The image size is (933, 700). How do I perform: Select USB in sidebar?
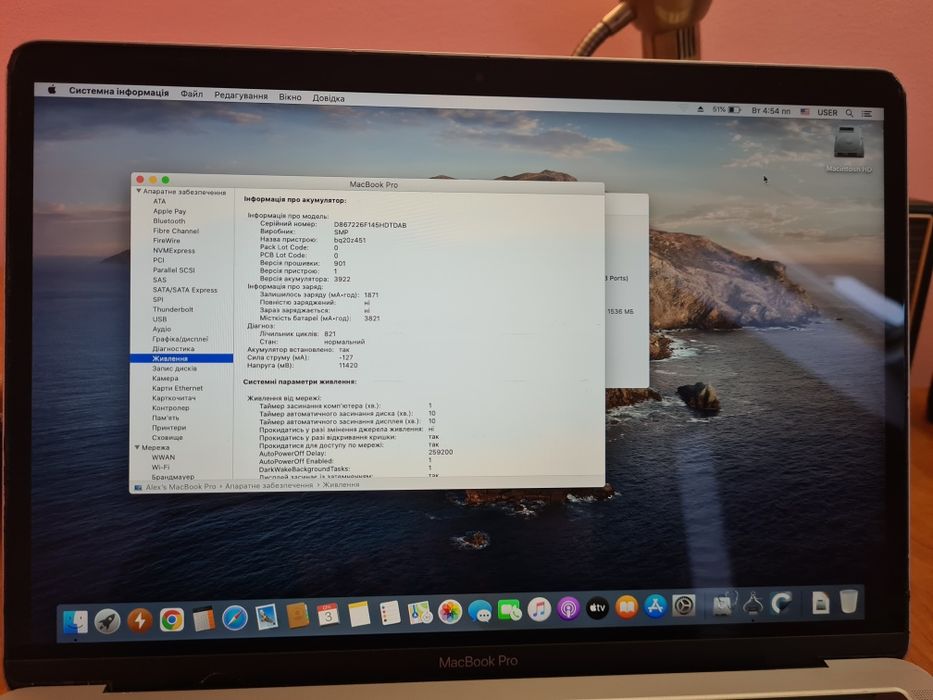coord(159,319)
